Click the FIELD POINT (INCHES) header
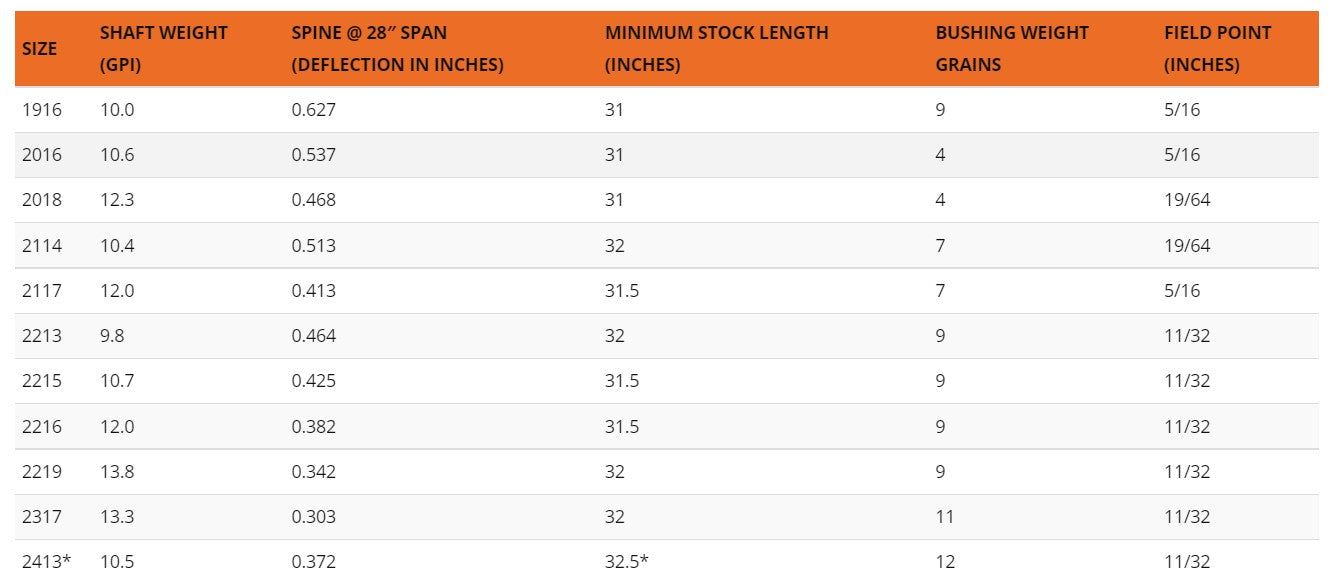The width and height of the screenshot is (1333, 588). pyautogui.click(x=1217, y=48)
